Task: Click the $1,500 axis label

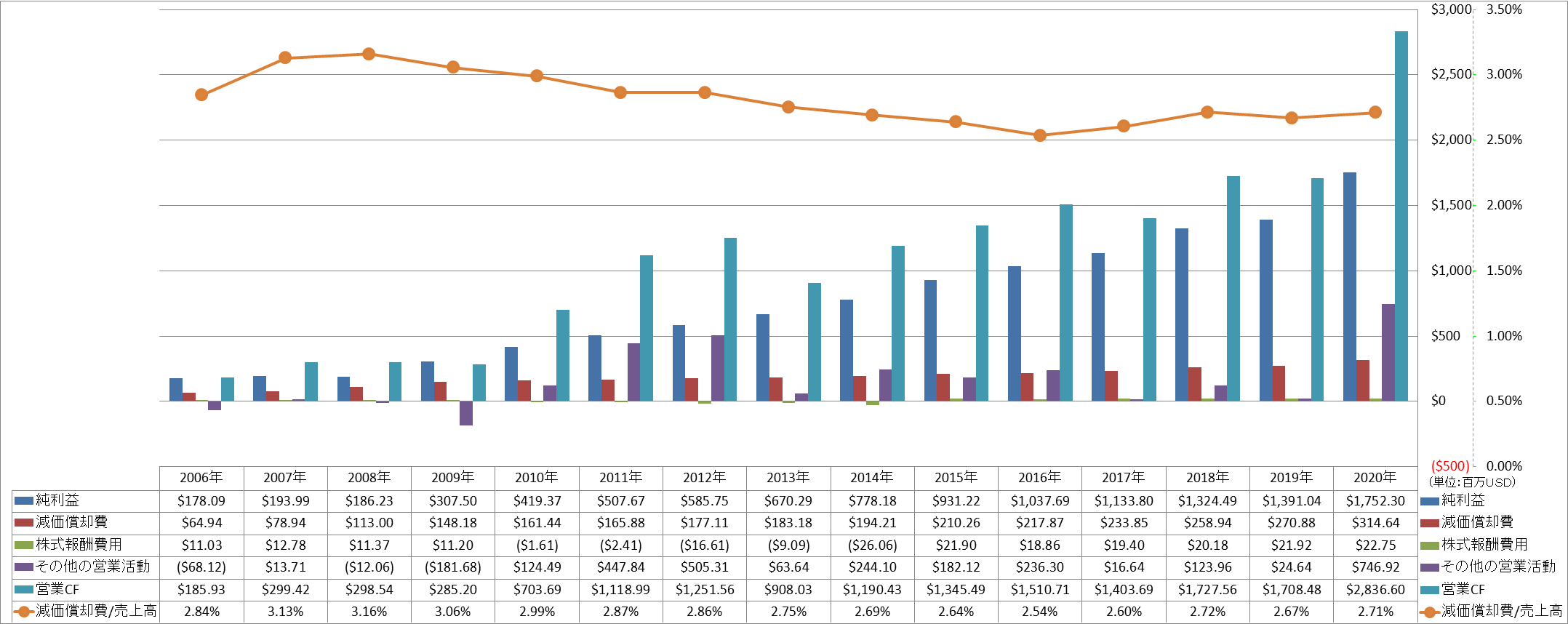Action: click(x=1451, y=205)
